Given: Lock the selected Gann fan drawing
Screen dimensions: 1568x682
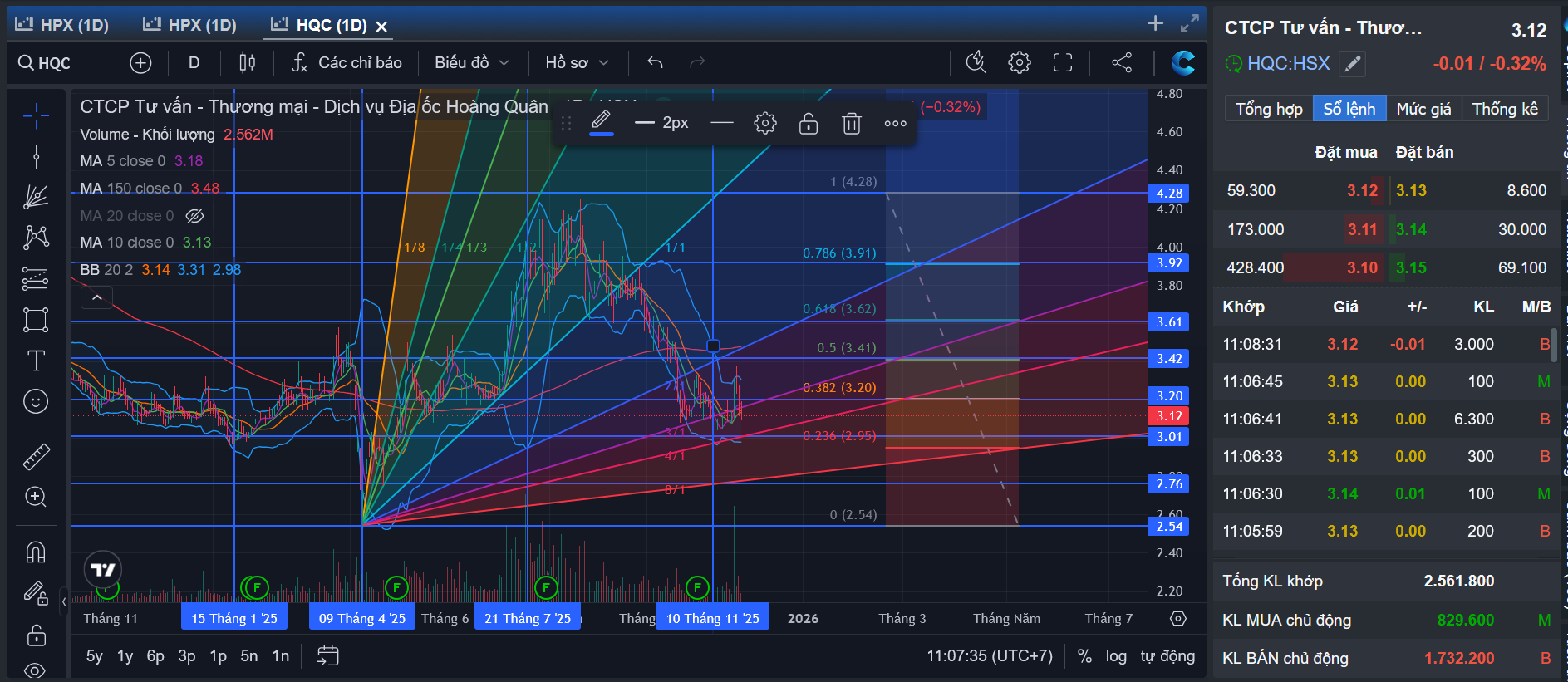Looking at the screenshot, I should pyautogui.click(x=809, y=124).
